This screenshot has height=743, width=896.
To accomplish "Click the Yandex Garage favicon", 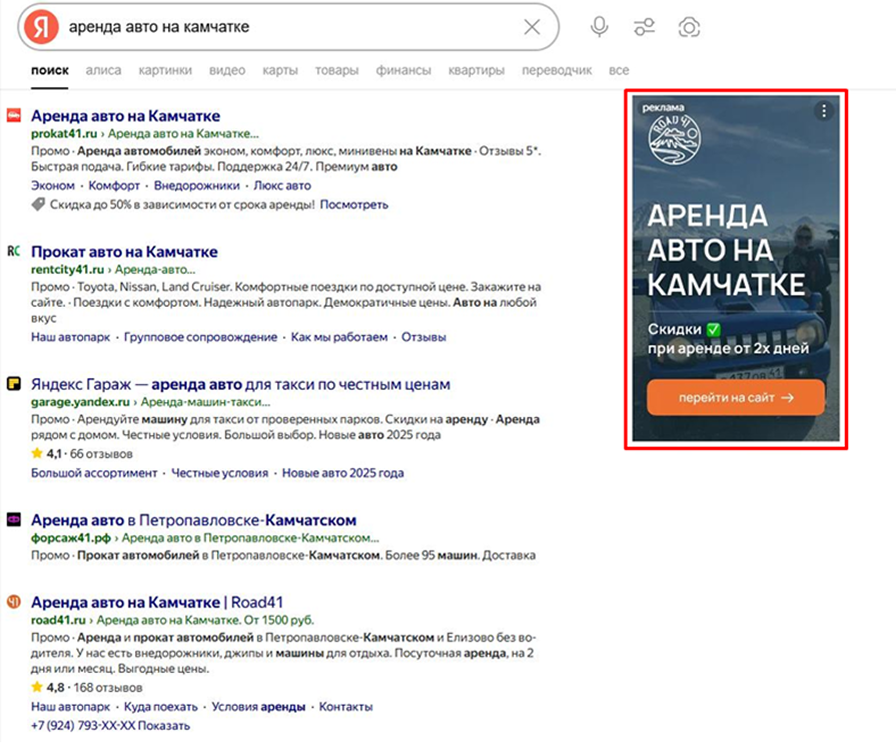I will pyautogui.click(x=14, y=384).
